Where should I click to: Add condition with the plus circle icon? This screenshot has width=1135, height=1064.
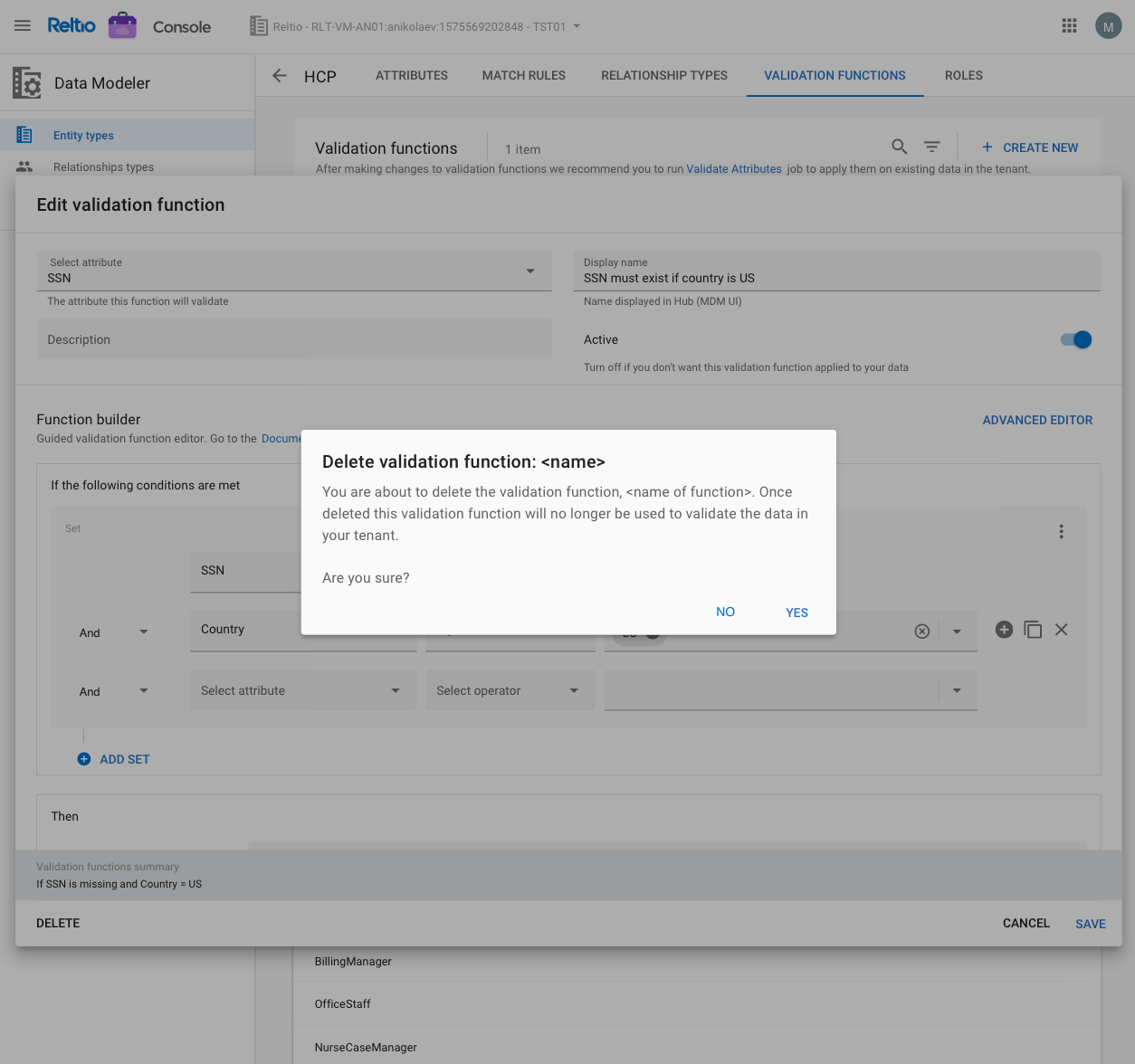[1004, 630]
